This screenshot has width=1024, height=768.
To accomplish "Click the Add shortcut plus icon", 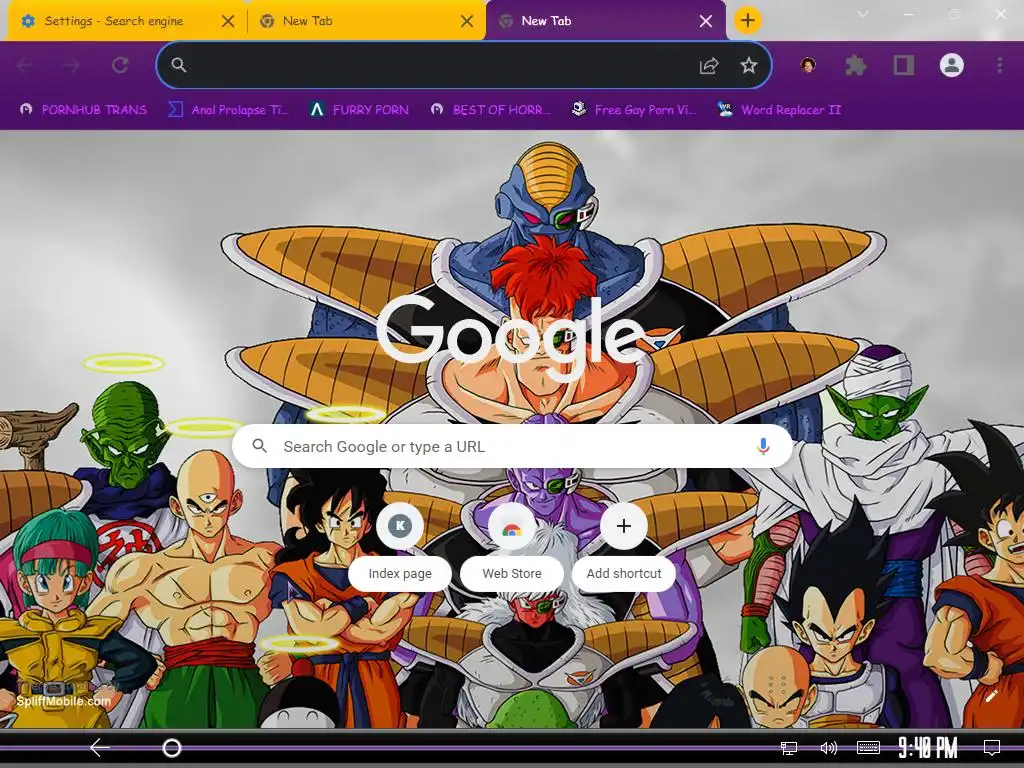I will 624,526.
